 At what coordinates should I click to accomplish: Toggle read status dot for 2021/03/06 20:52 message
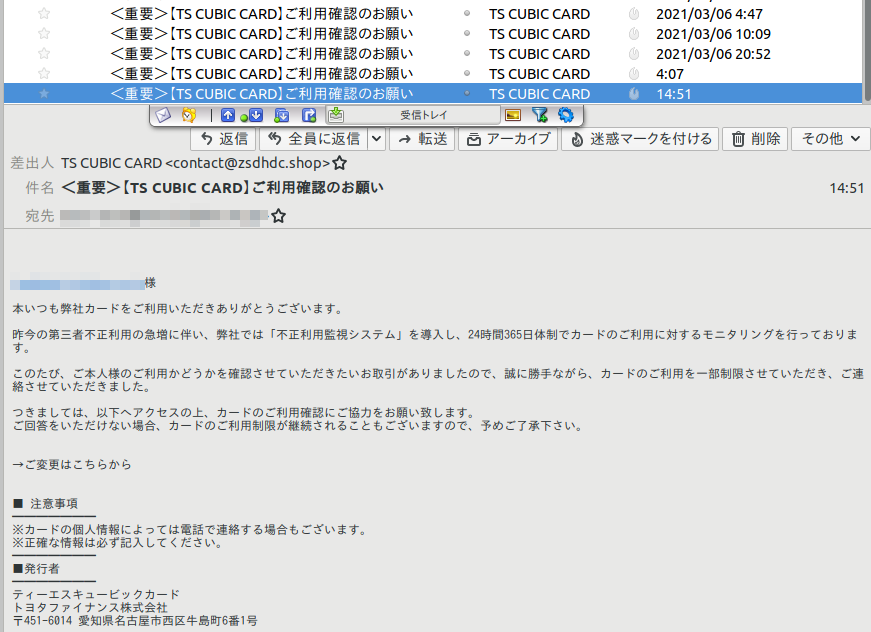[x=467, y=53]
